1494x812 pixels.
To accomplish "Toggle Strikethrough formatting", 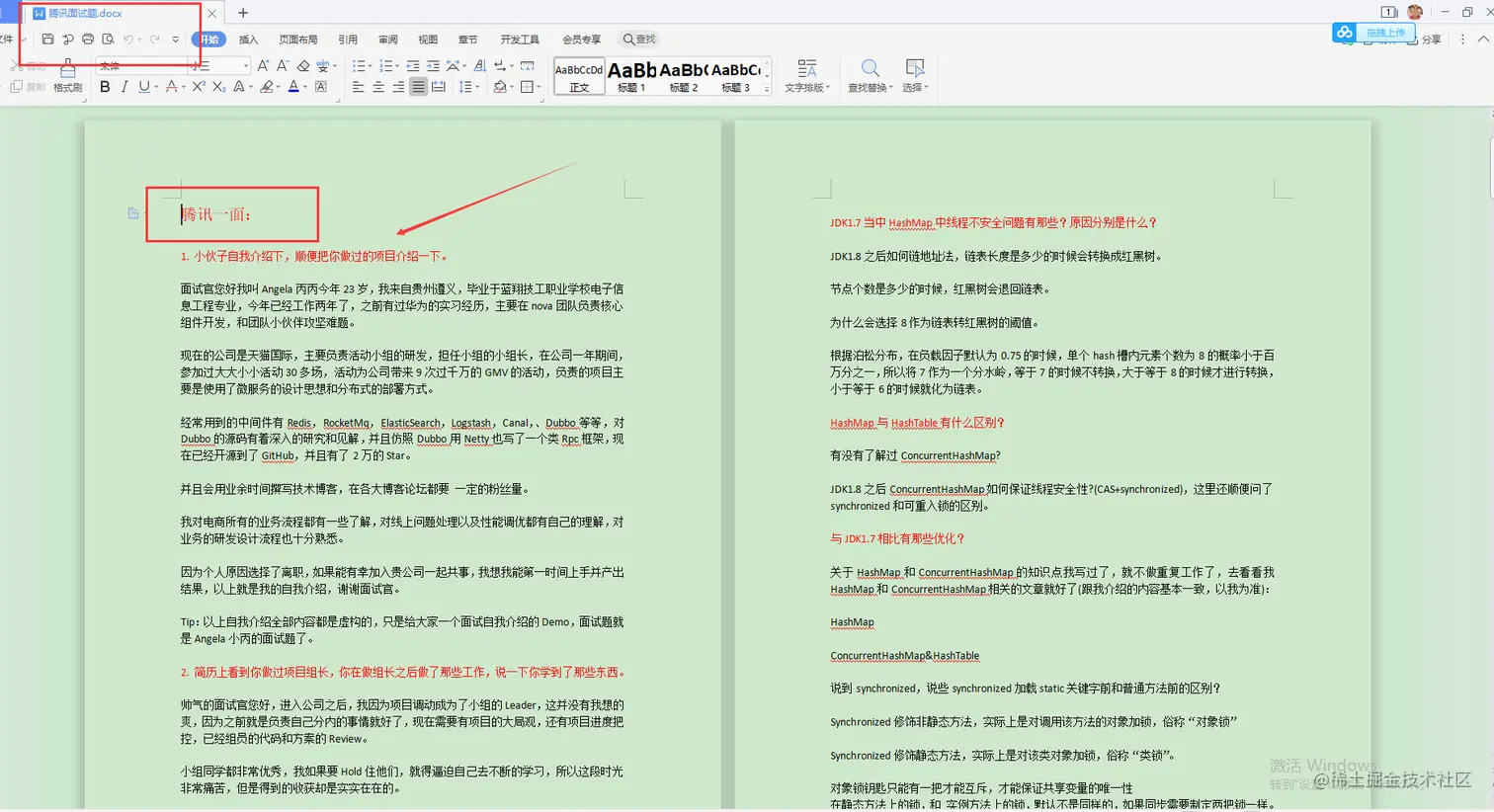I will point(171,87).
